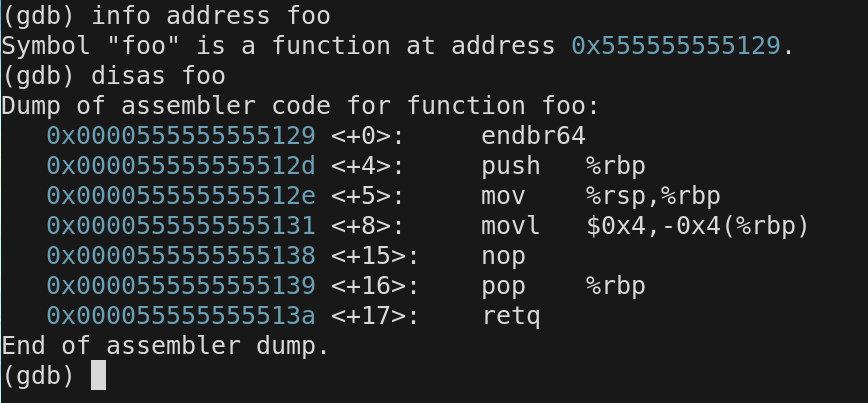Image resolution: width=868 pixels, height=403 pixels.
Task: Click the 'End of assembler dump.' line
Action: [x=165, y=346]
